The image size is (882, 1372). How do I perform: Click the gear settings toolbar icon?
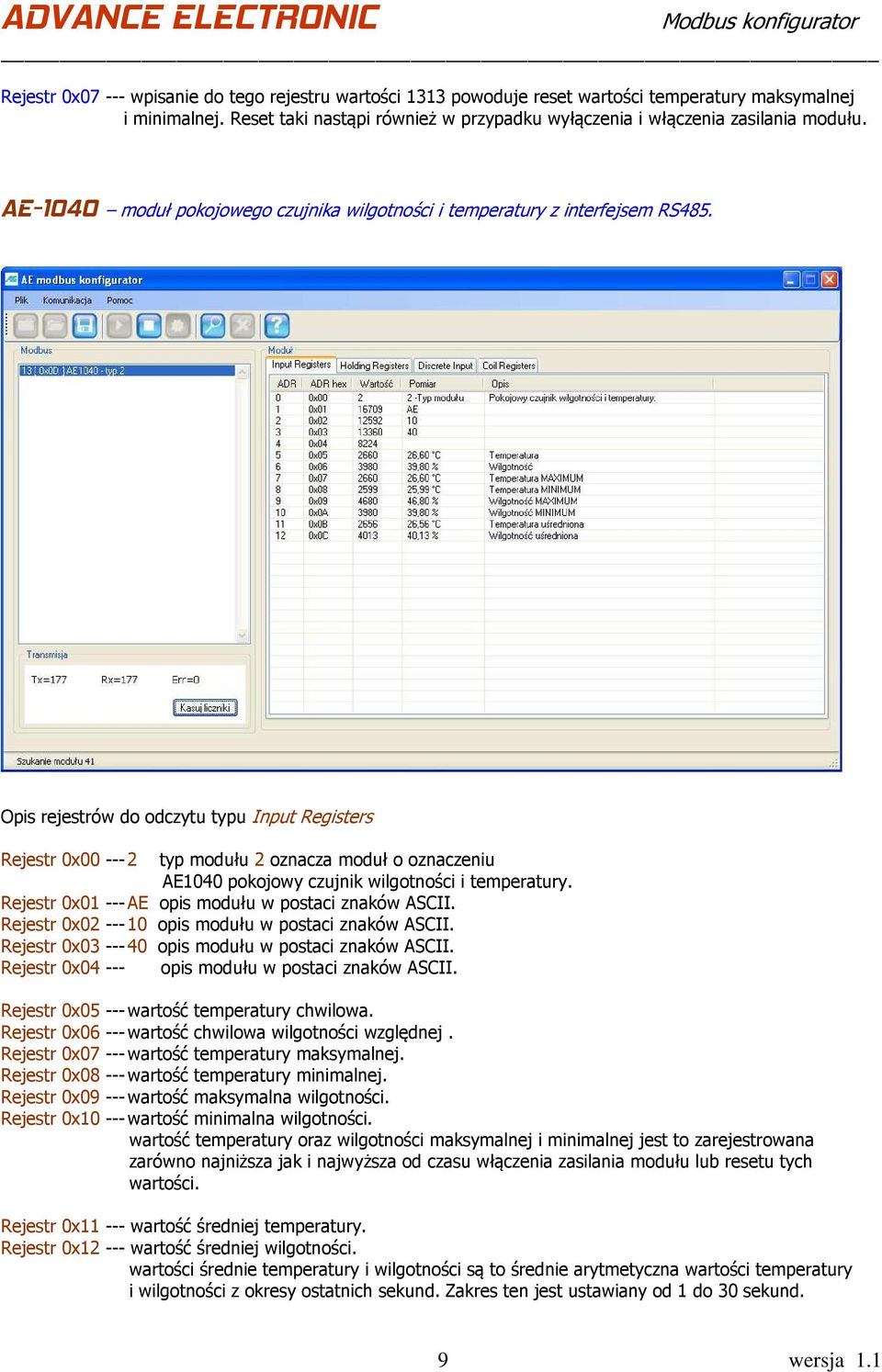(x=178, y=325)
